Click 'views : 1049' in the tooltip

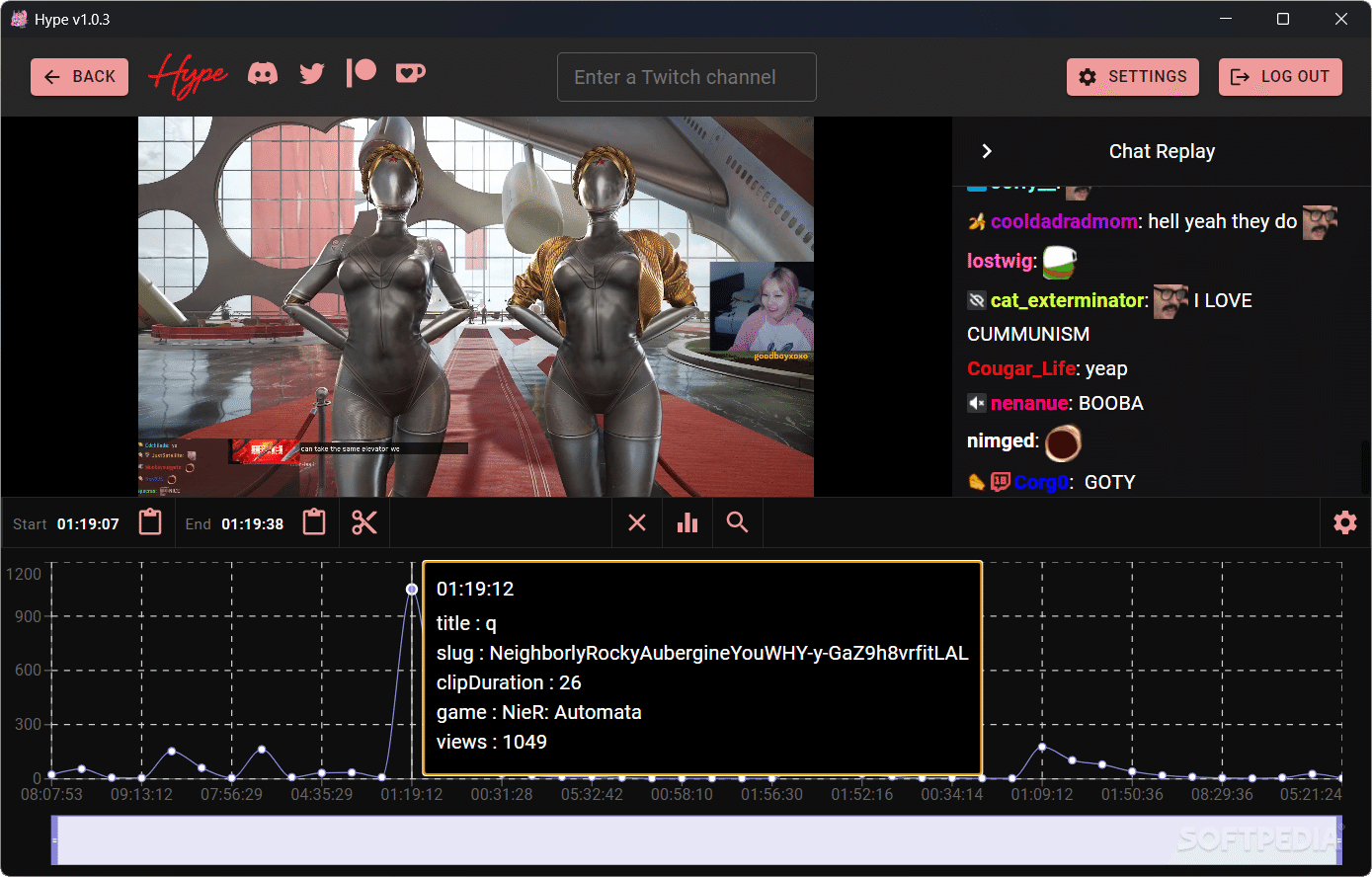[x=491, y=742]
